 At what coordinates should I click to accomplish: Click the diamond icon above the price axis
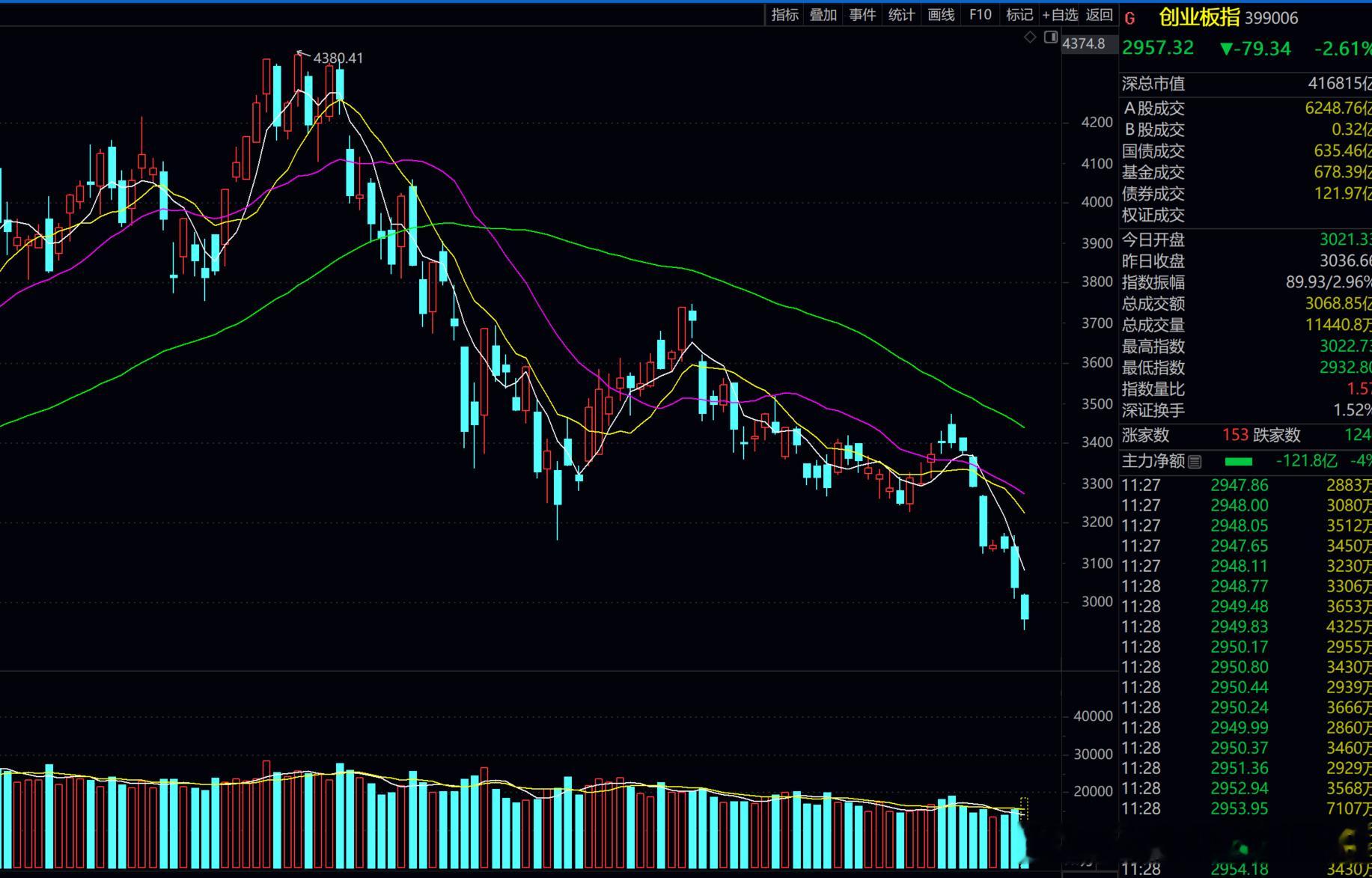pos(1031,37)
